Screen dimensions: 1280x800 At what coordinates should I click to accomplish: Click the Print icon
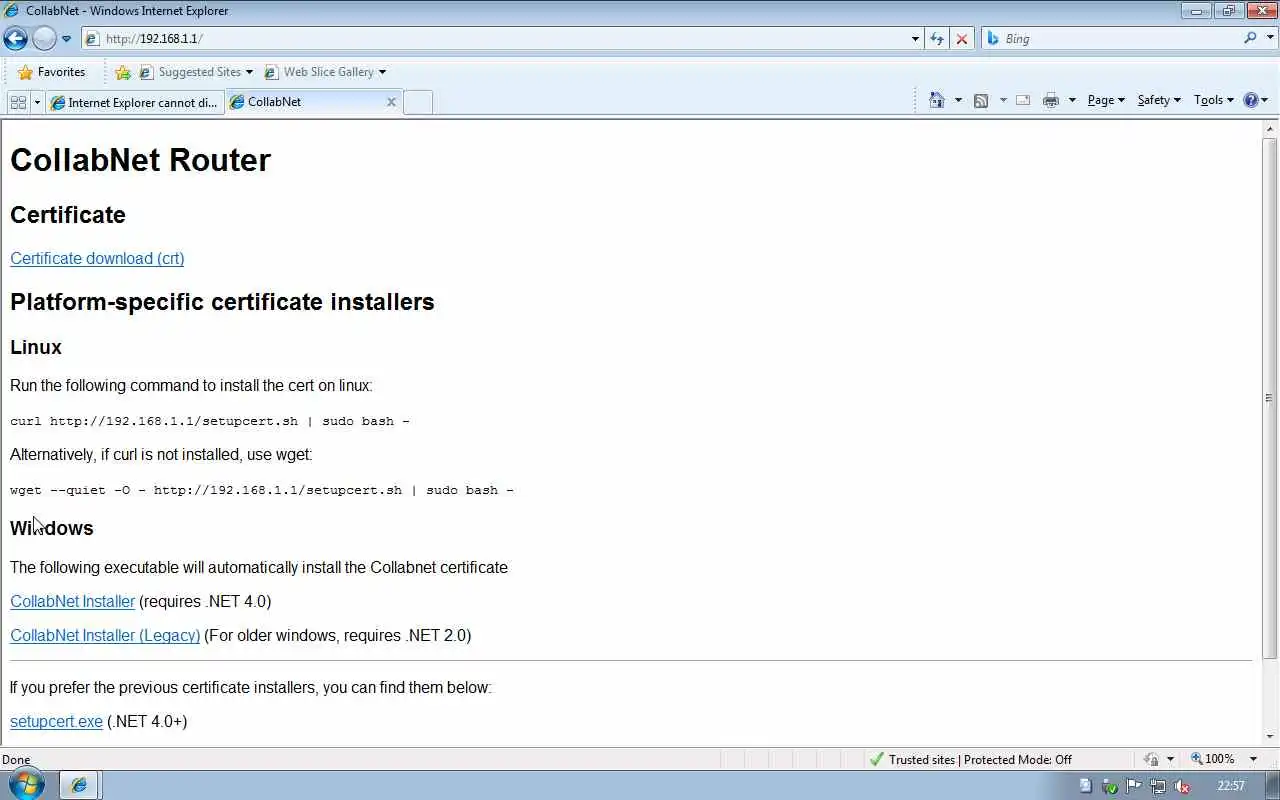click(x=1050, y=100)
